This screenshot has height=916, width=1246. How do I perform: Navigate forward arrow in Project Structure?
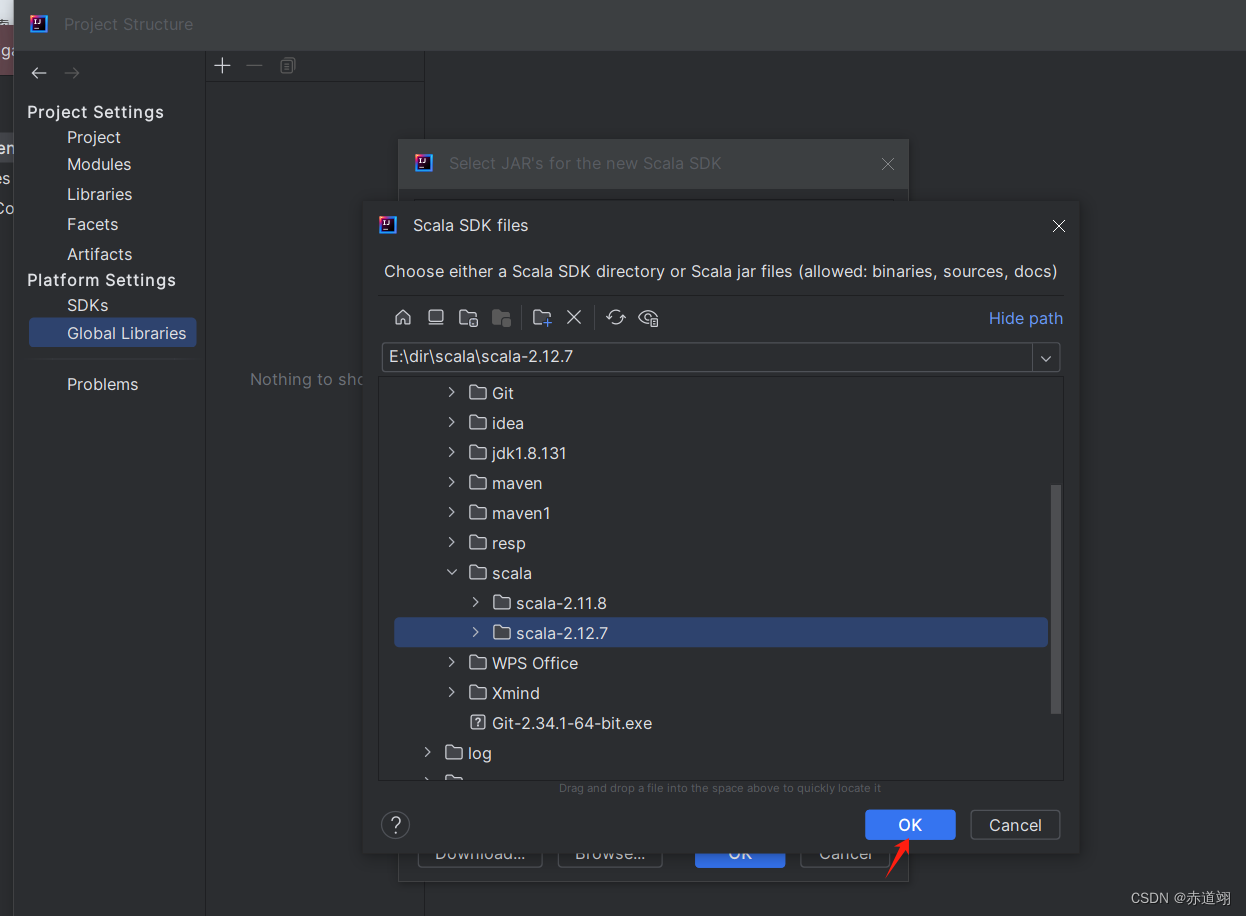[72, 73]
